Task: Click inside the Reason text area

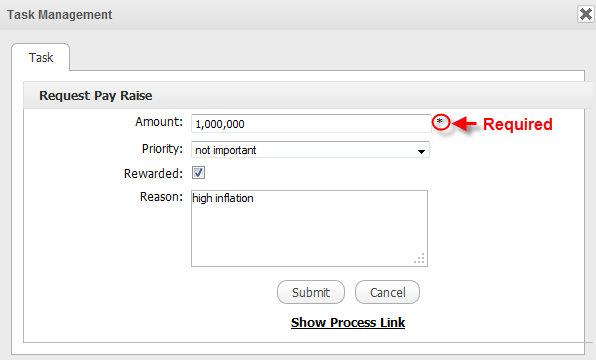Action: tap(309, 228)
